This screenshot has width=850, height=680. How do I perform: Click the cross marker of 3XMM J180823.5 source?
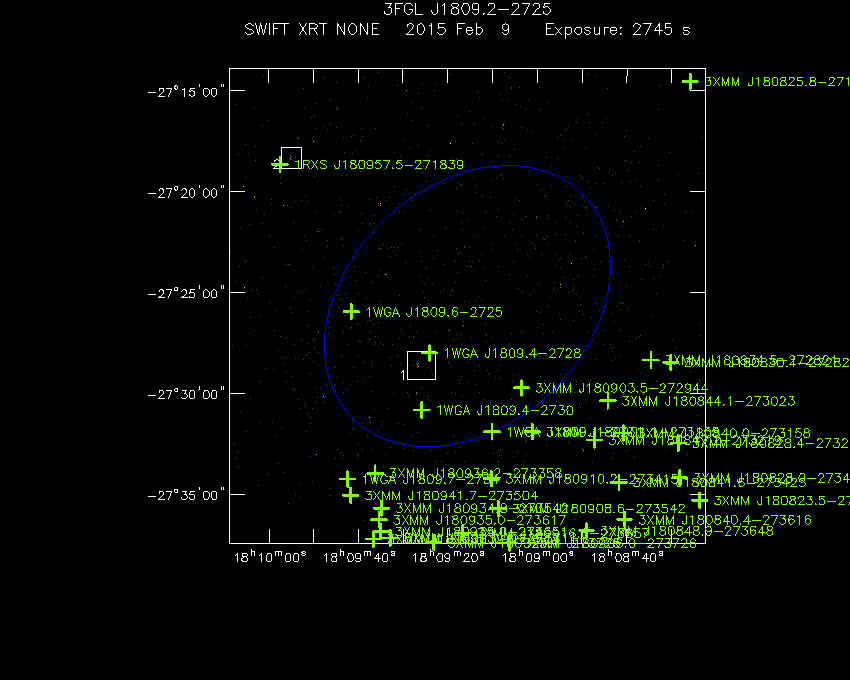click(699, 500)
